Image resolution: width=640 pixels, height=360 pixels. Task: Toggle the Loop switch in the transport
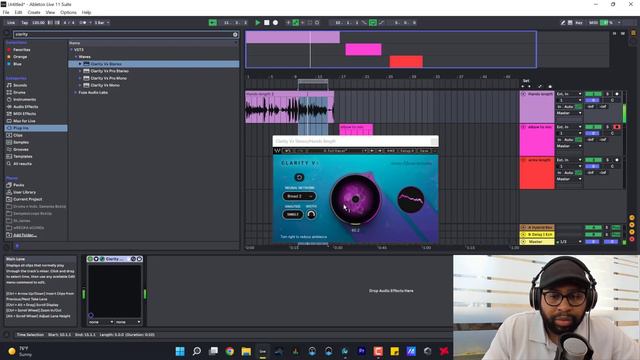(x=373, y=22)
